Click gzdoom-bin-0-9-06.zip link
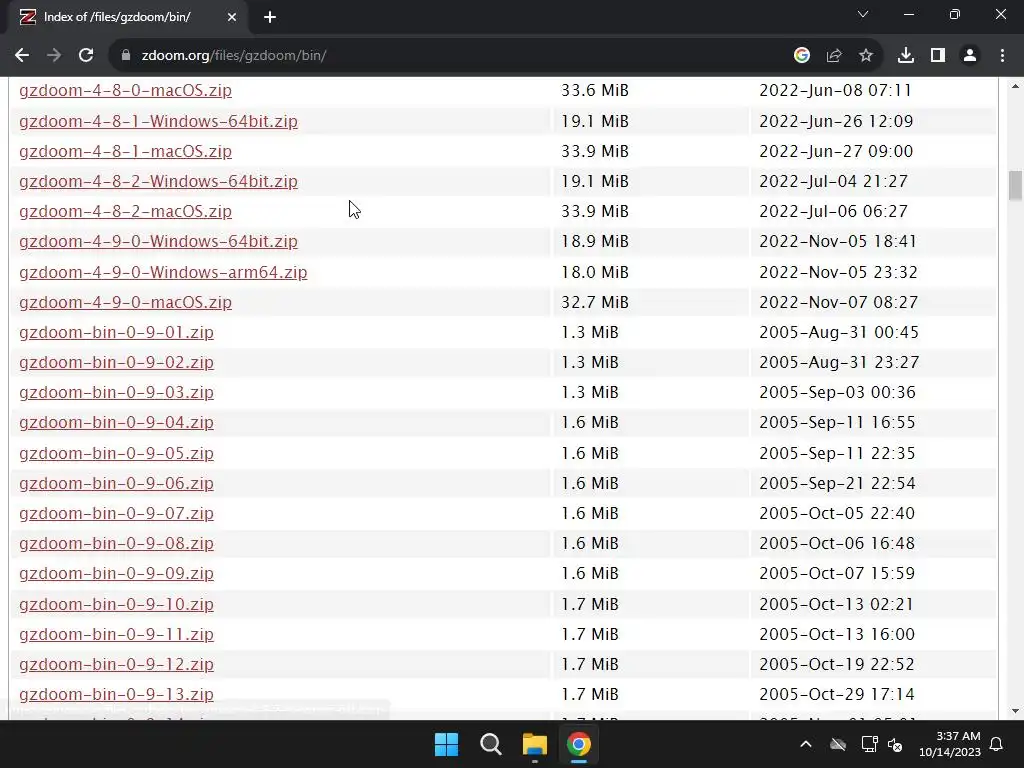 pos(116,483)
